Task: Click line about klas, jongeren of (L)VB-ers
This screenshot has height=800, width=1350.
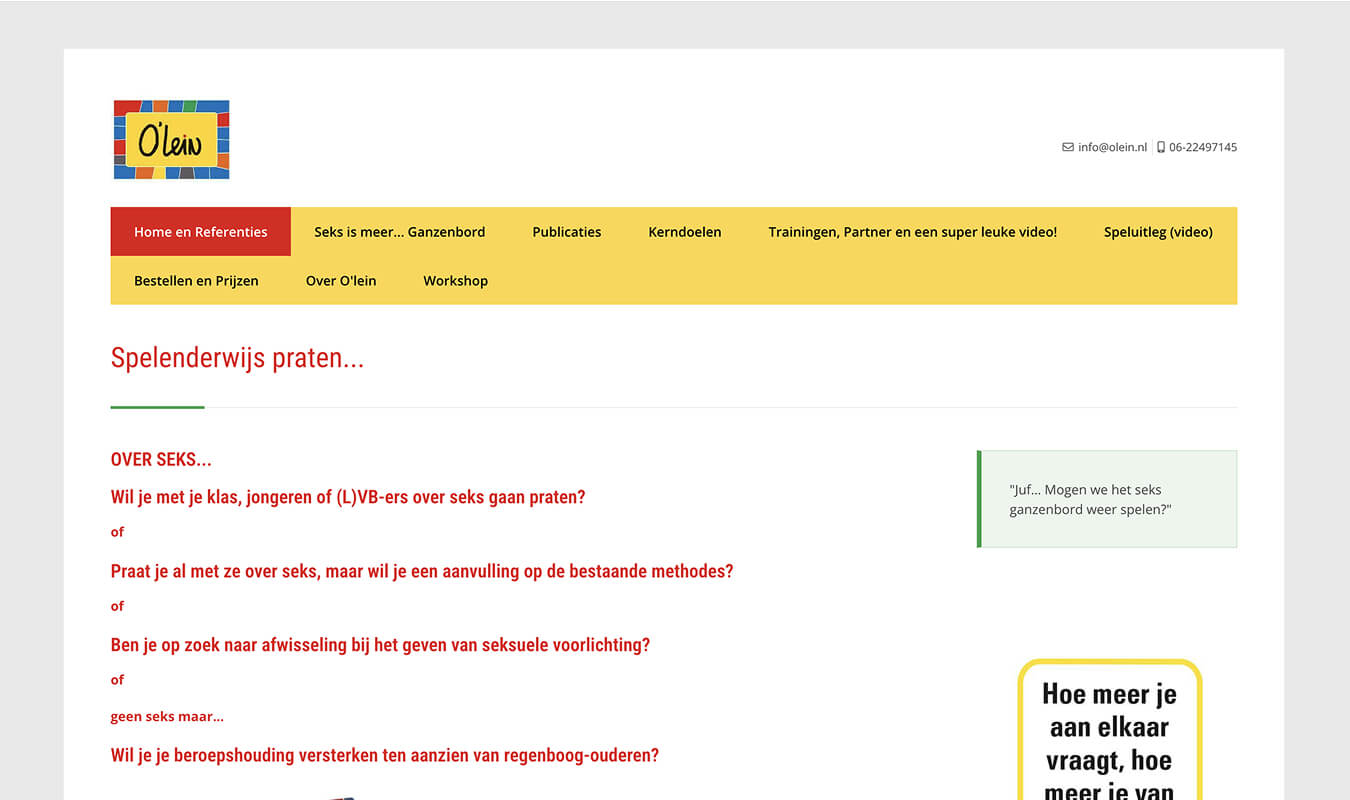Action: point(348,497)
